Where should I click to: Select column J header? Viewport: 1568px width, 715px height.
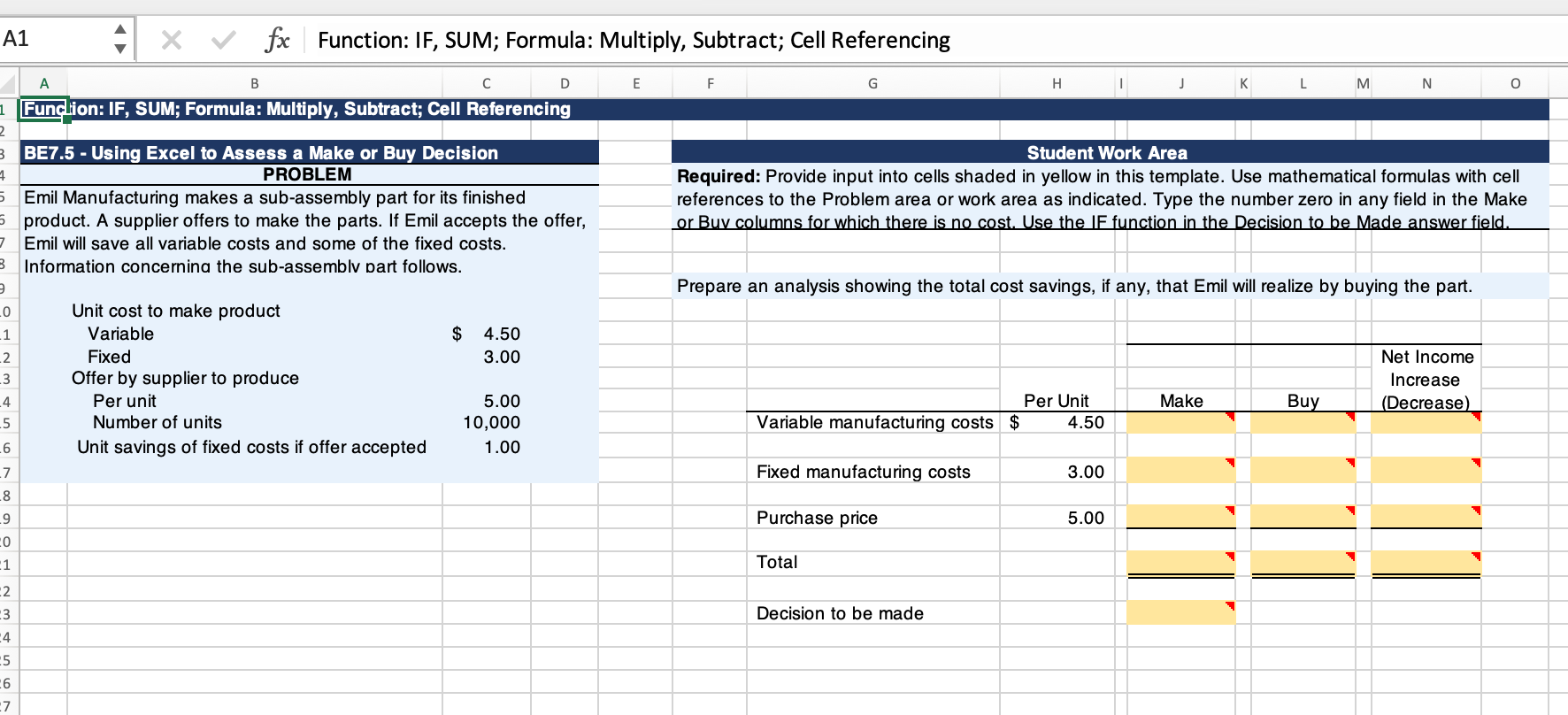1181,84
